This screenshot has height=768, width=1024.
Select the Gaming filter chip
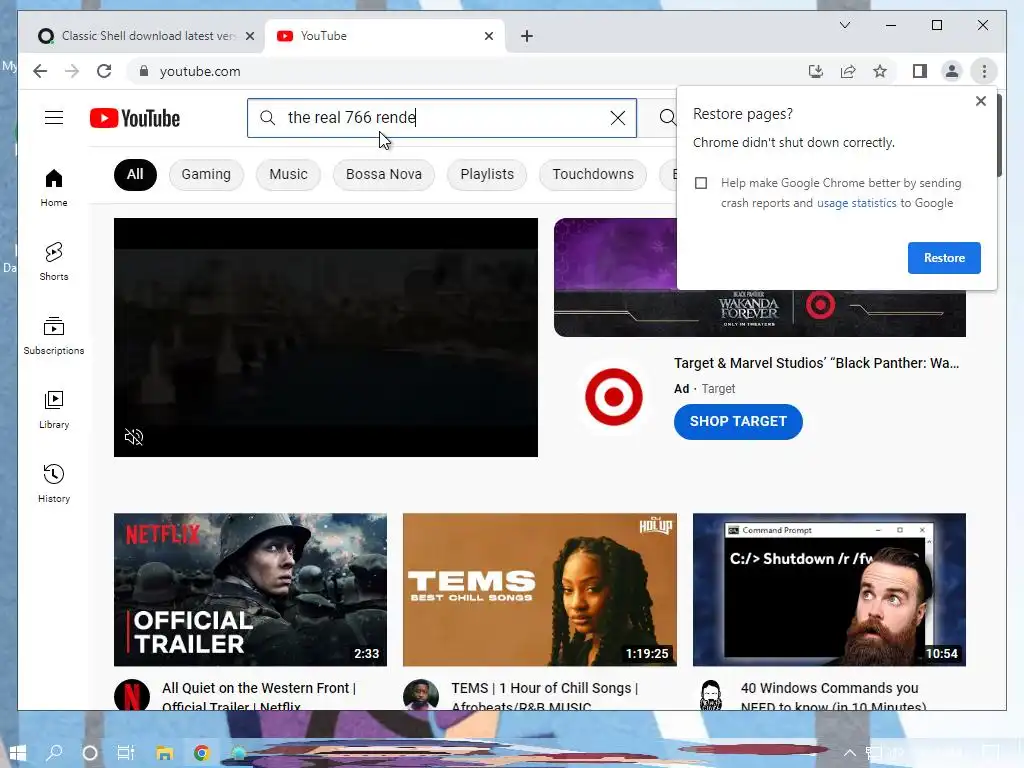pos(206,174)
